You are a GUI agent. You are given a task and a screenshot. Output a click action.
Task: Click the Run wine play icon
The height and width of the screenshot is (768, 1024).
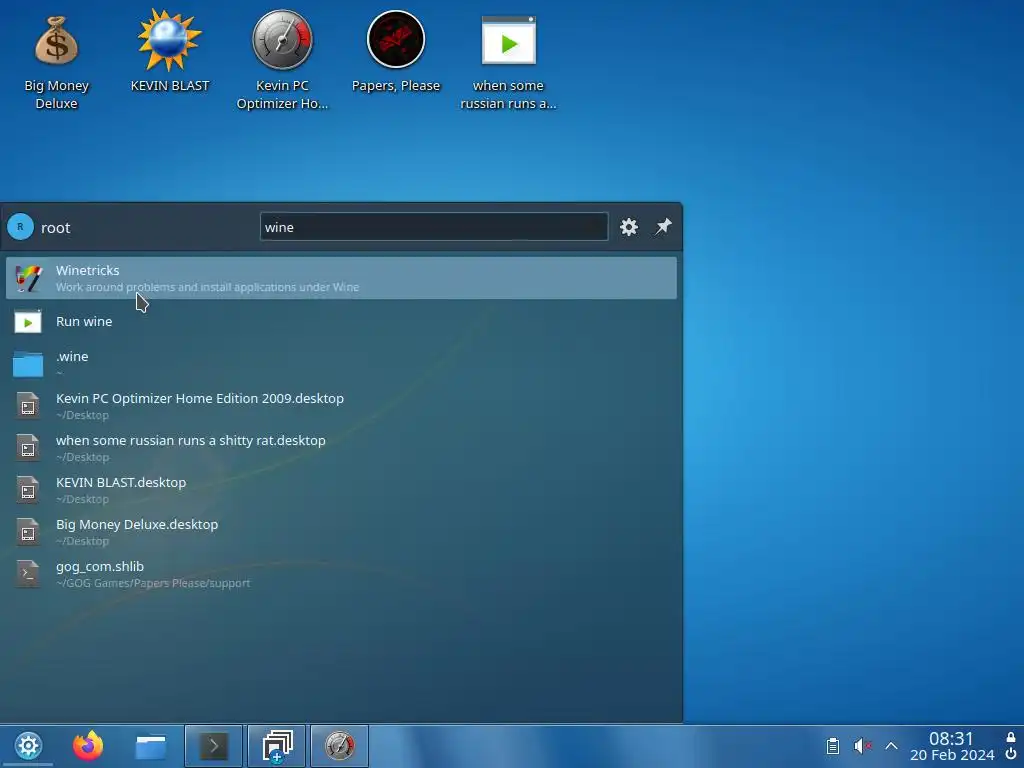tap(28, 322)
